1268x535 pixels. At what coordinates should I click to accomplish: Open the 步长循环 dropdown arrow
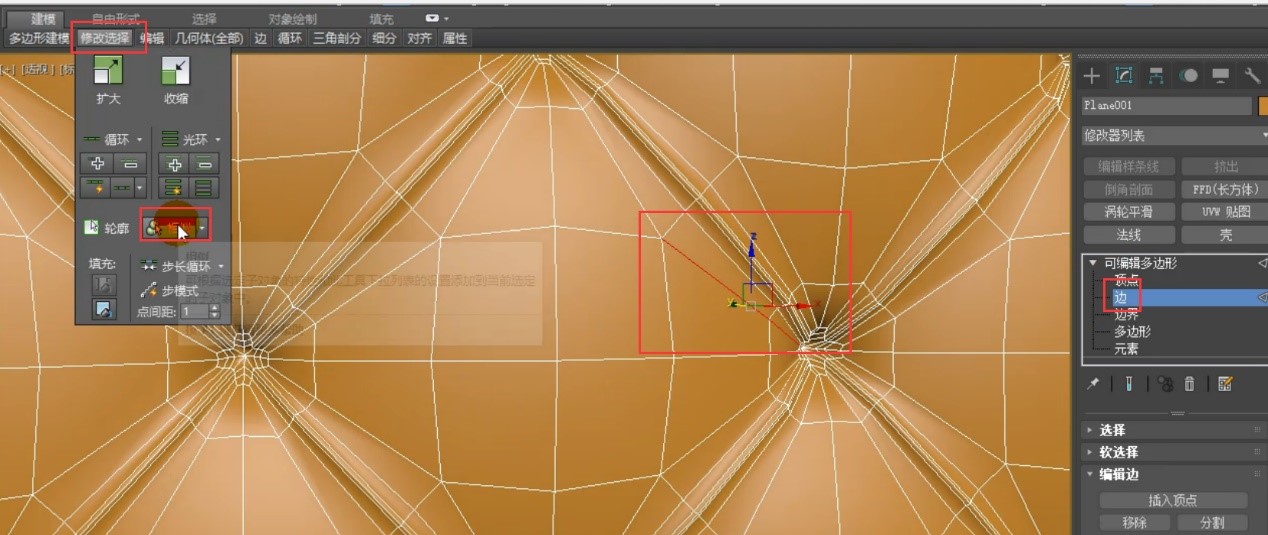[219, 267]
